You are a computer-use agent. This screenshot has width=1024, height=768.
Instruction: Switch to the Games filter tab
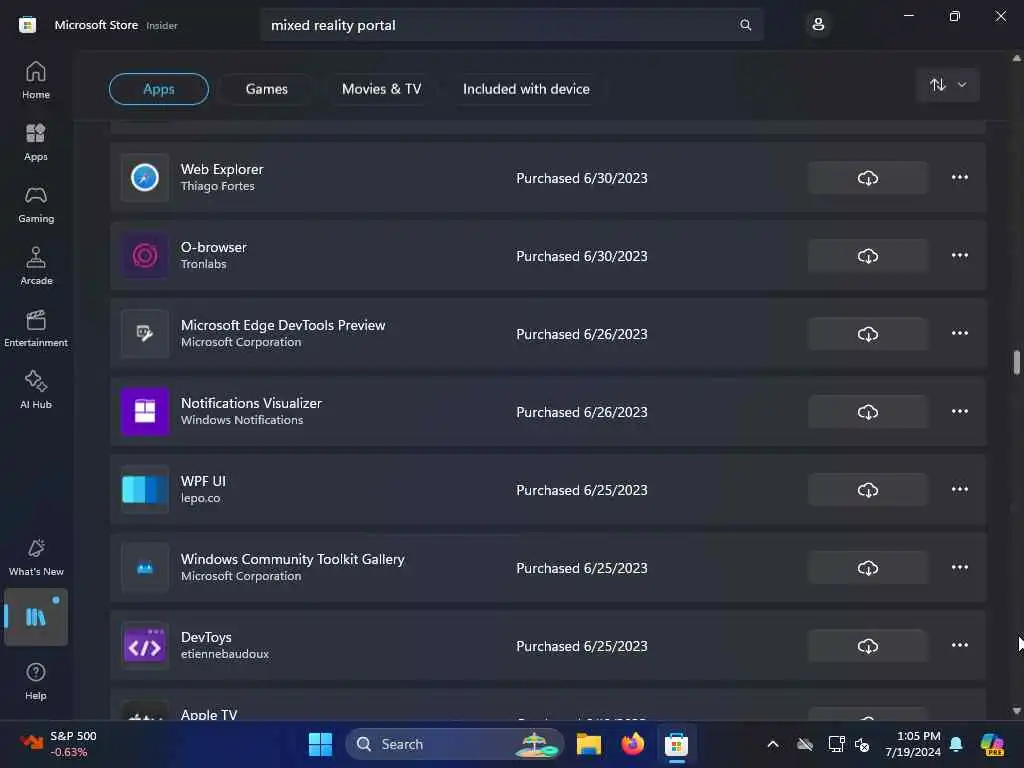tap(266, 89)
